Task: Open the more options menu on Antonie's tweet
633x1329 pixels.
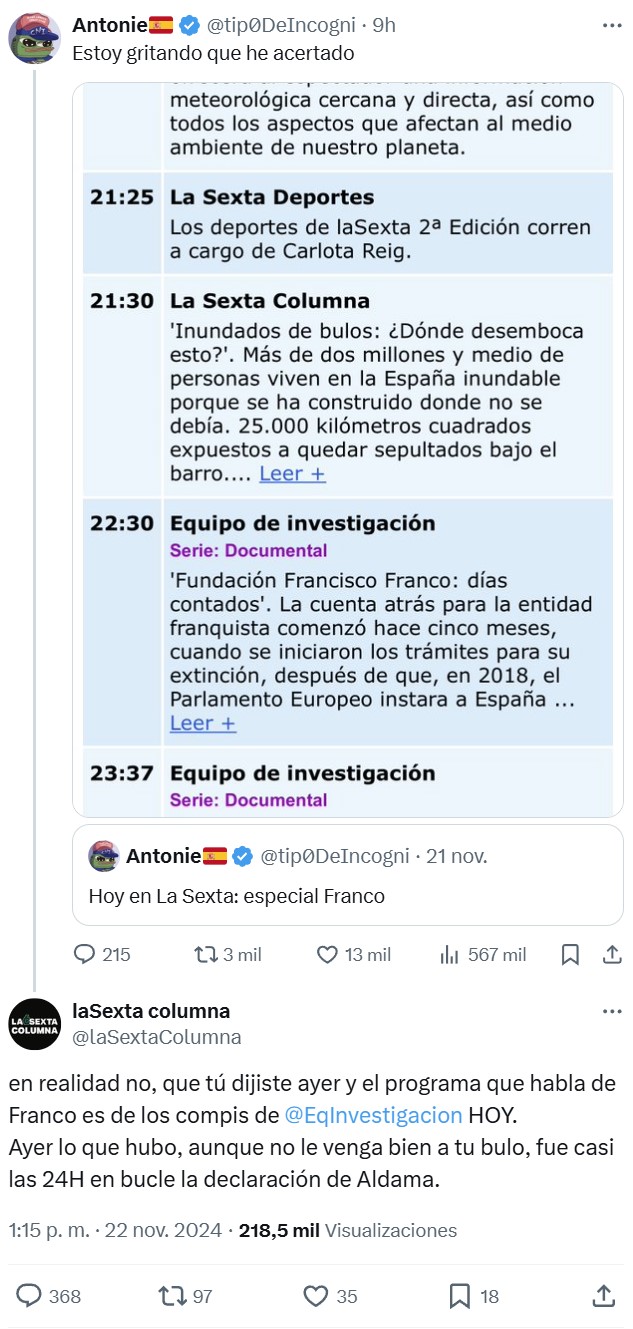Action: 610,23
